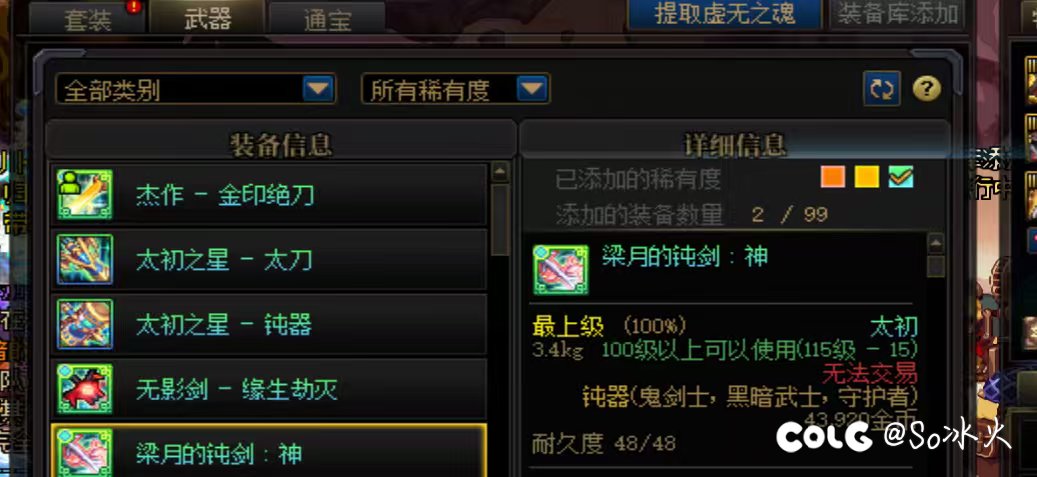Click the 所有稀有度 dropdown arrow

point(532,89)
